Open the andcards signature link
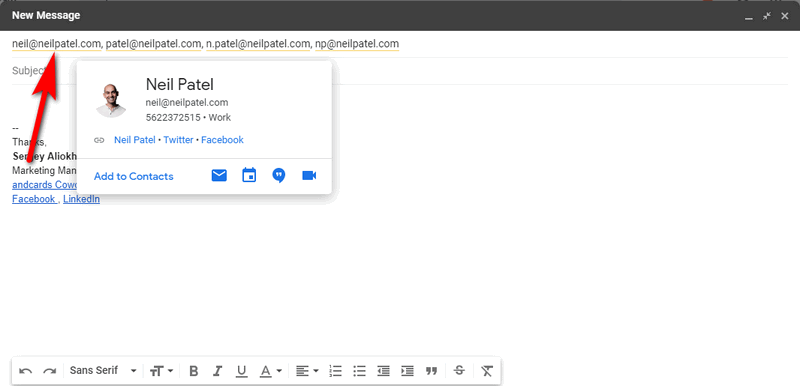The width and height of the screenshot is (800, 386). click(x=44, y=185)
